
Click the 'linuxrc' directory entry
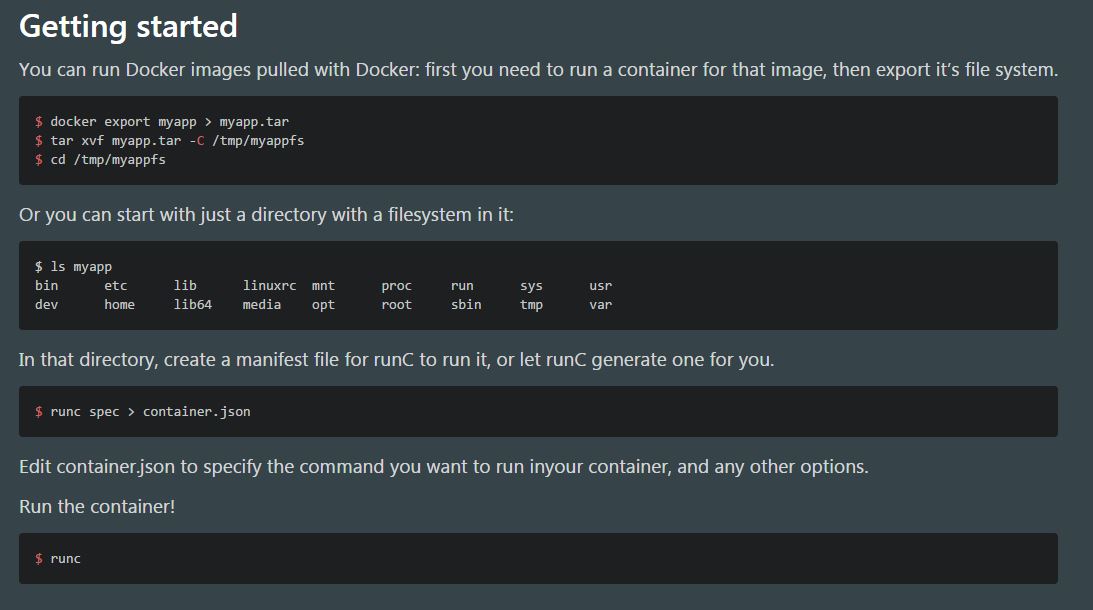[269, 286]
